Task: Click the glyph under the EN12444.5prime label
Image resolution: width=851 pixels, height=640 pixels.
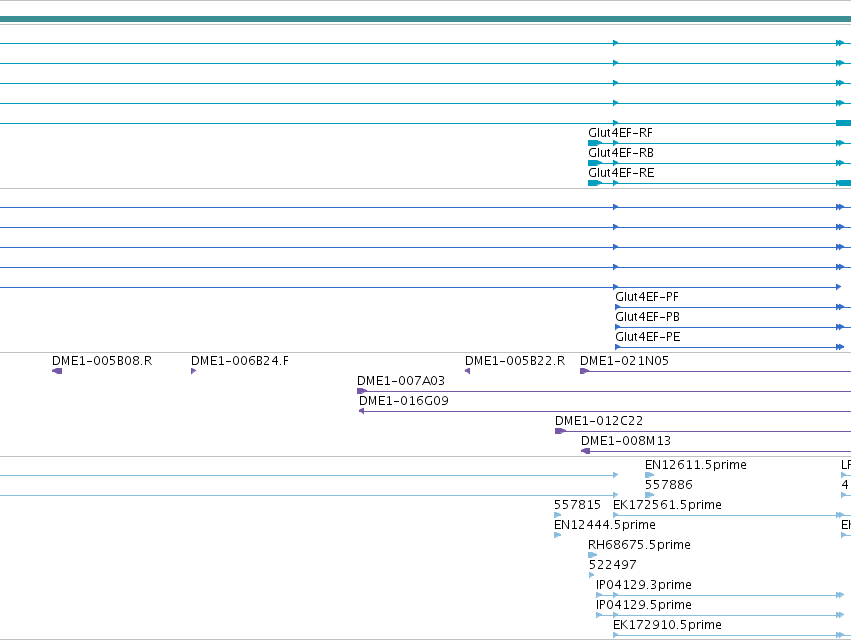Action: coord(557,535)
